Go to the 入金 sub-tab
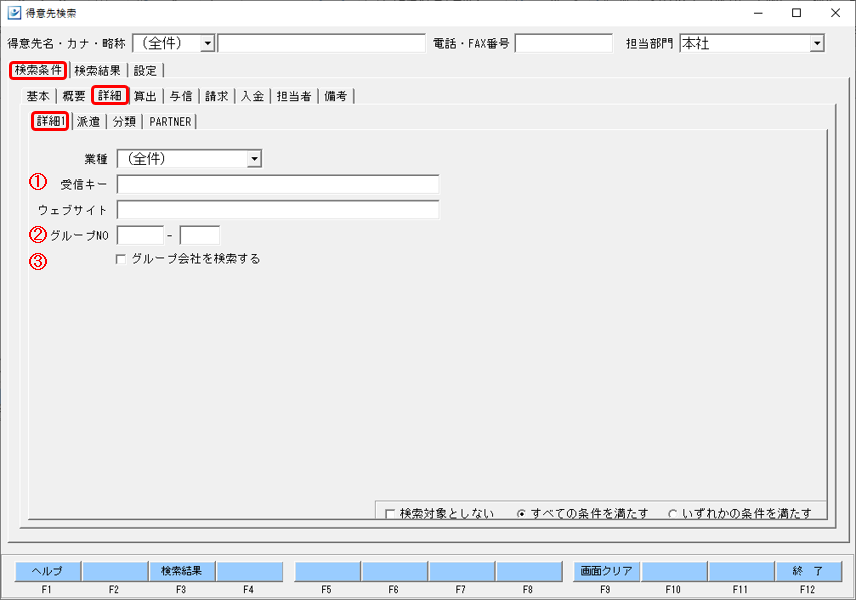This screenshot has height=601, width=856. pos(252,96)
